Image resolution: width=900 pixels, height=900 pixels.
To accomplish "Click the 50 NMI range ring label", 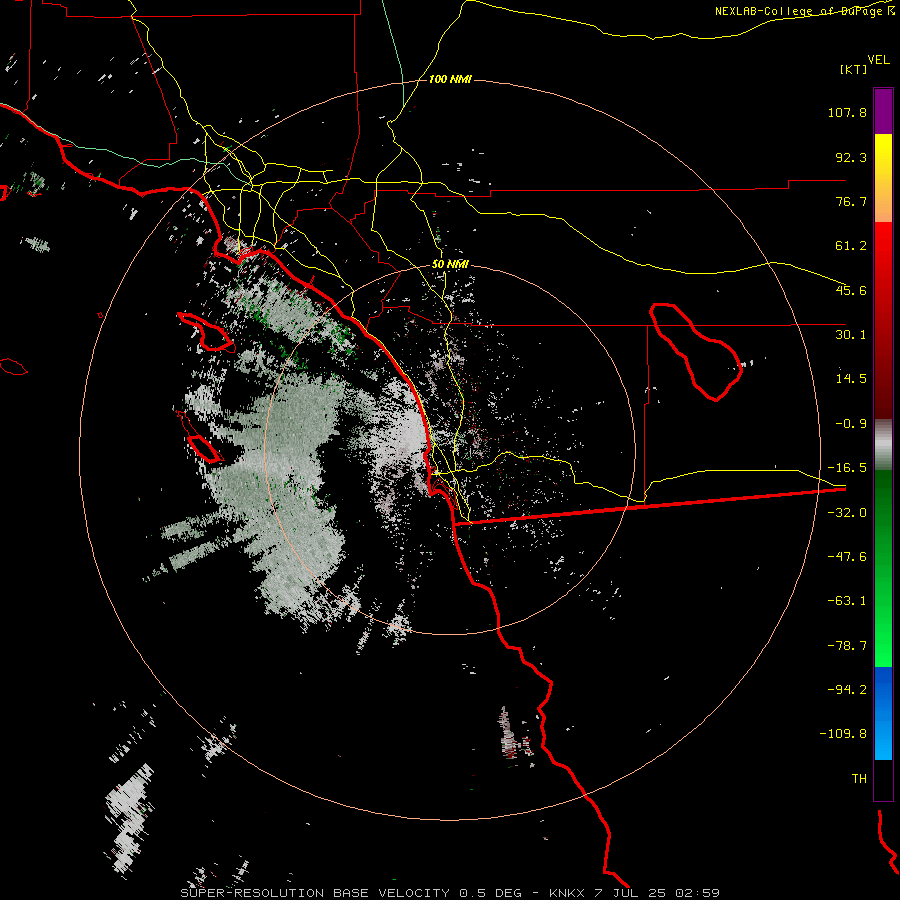I will pos(450,265).
